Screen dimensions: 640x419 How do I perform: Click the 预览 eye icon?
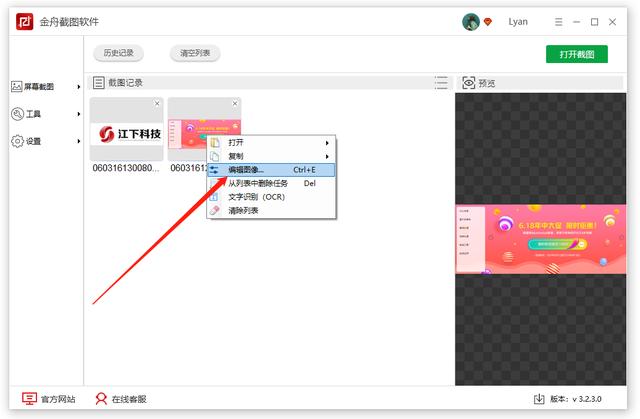click(469, 83)
